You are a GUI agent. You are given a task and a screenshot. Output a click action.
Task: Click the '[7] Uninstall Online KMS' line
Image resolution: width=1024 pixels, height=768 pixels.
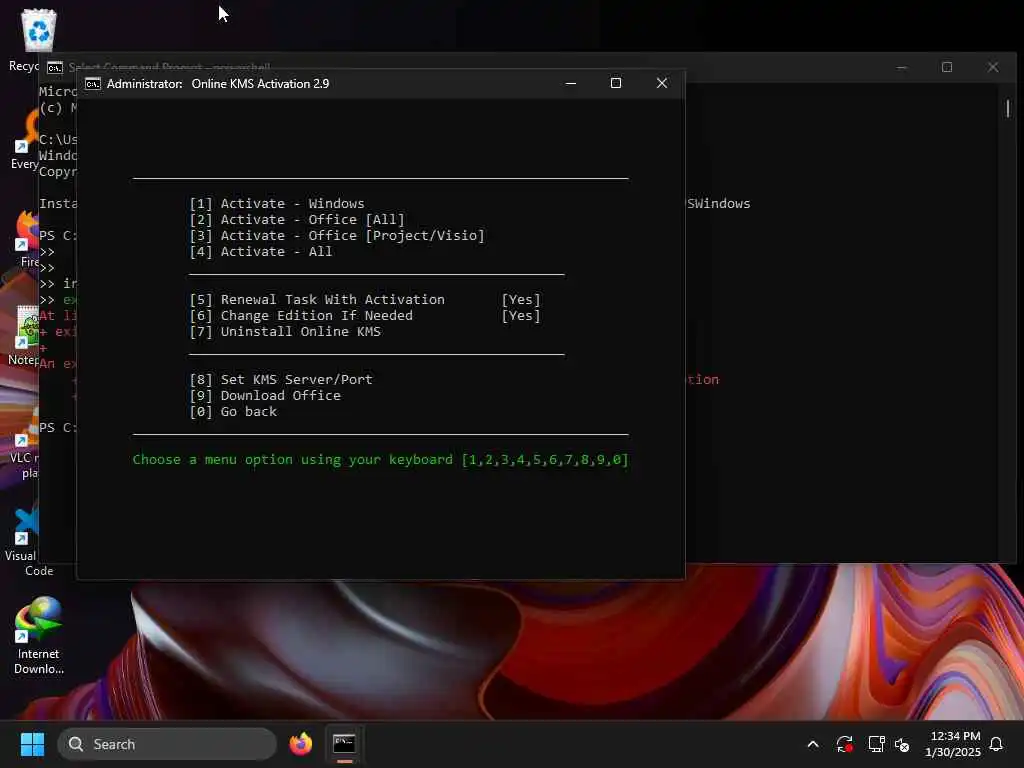(x=285, y=332)
